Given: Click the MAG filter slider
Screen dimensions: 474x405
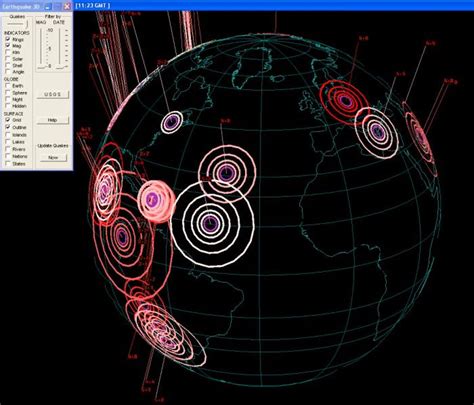Looking at the screenshot, I should pyautogui.click(x=41, y=48).
